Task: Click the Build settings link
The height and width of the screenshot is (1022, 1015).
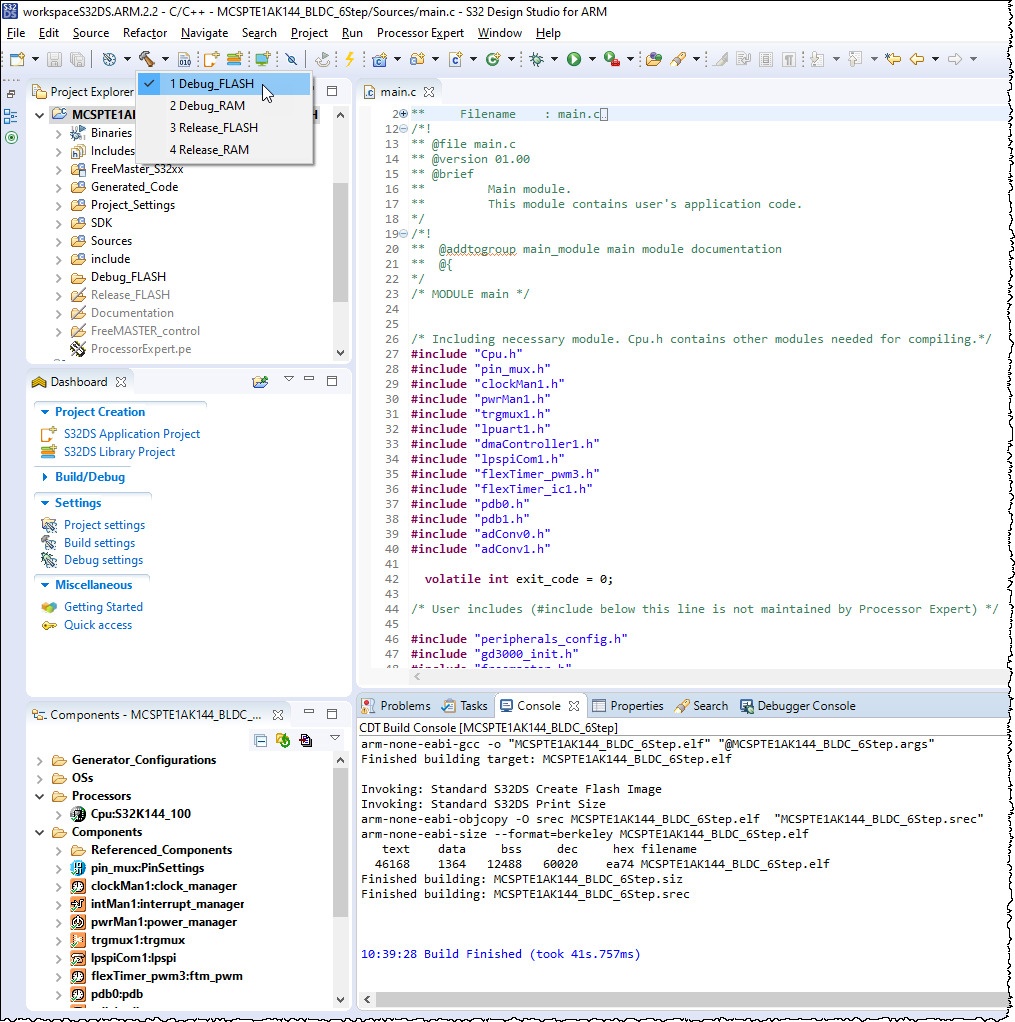Action: click(99, 543)
